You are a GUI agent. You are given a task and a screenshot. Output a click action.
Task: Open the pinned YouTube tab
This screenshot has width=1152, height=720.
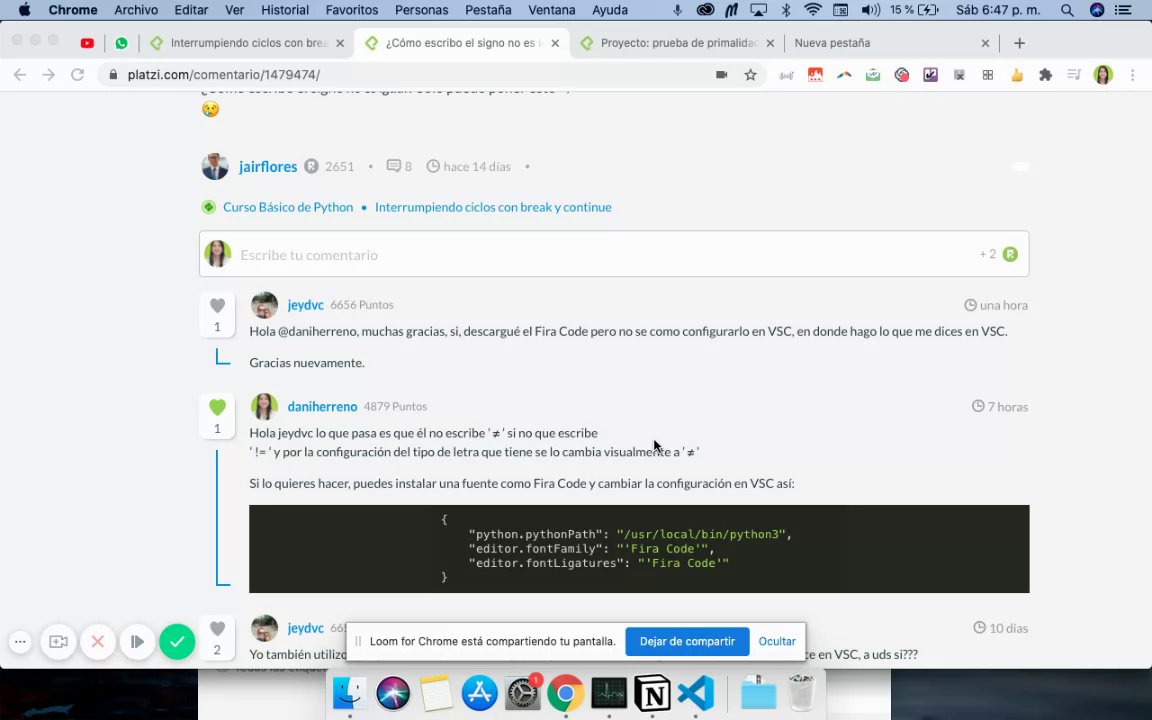(x=87, y=43)
